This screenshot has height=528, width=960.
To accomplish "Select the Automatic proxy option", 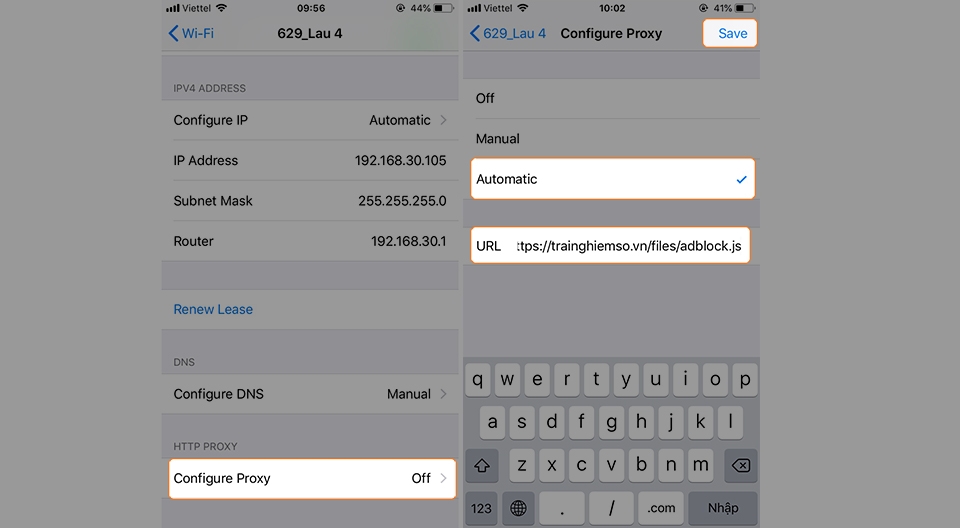I will [x=613, y=179].
